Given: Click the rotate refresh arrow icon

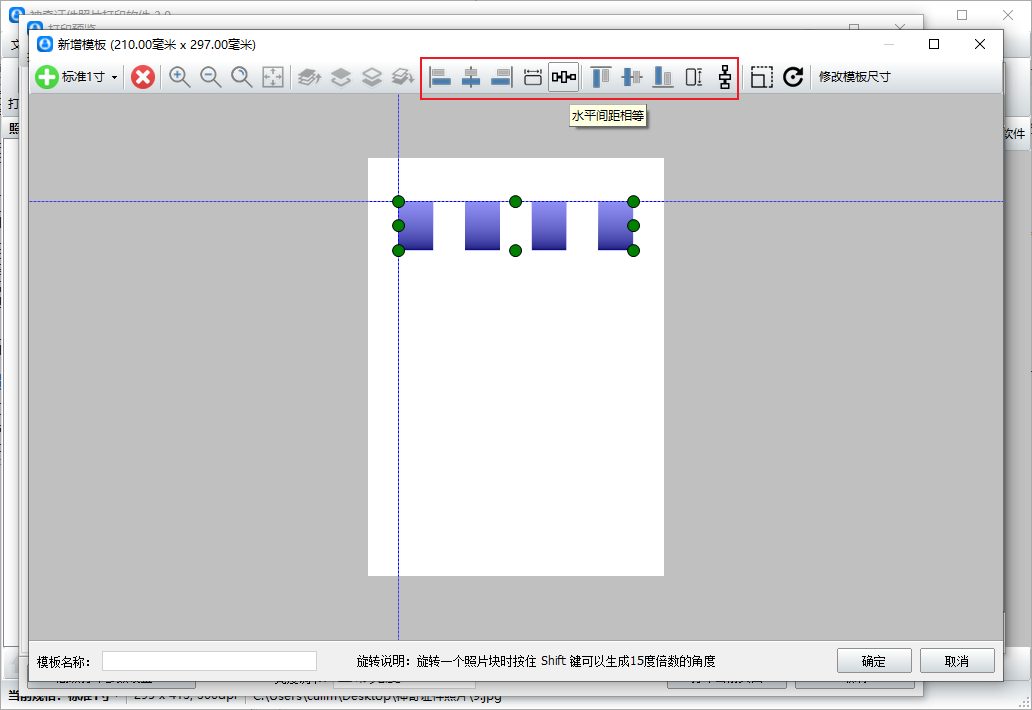Looking at the screenshot, I should (x=793, y=77).
